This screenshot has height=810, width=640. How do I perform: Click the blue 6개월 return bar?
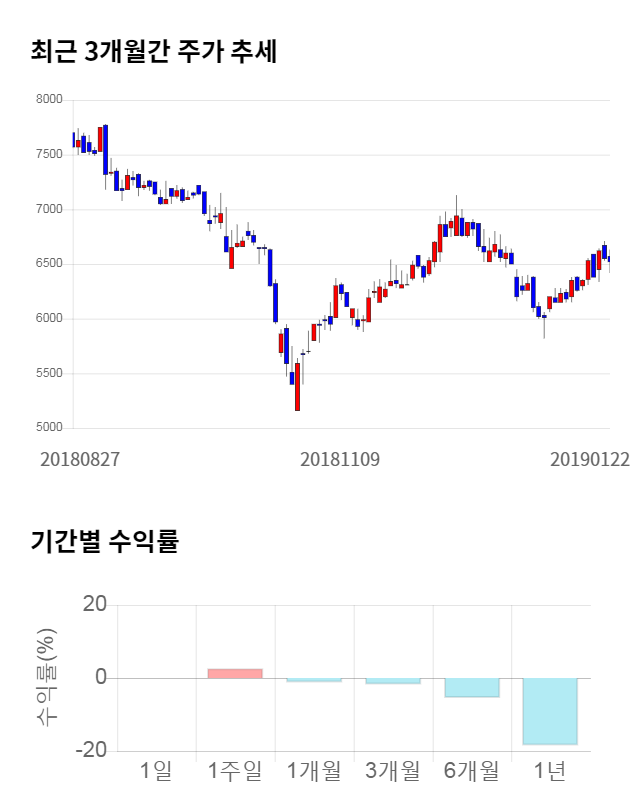click(472, 687)
